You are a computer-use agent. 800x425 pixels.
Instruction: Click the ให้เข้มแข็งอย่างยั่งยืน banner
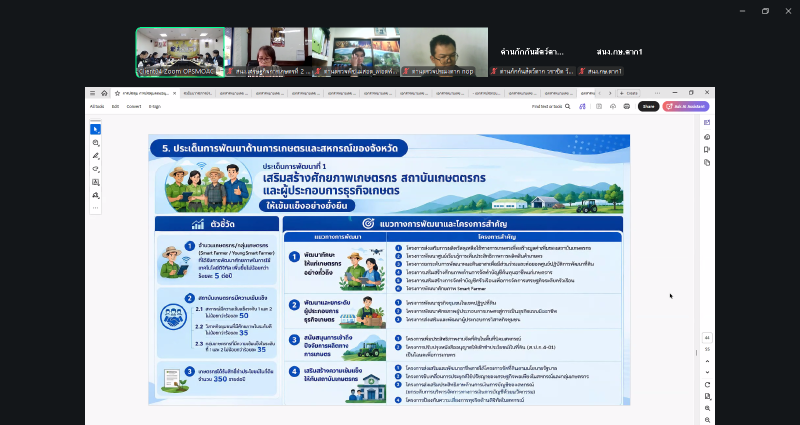pos(307,206)
